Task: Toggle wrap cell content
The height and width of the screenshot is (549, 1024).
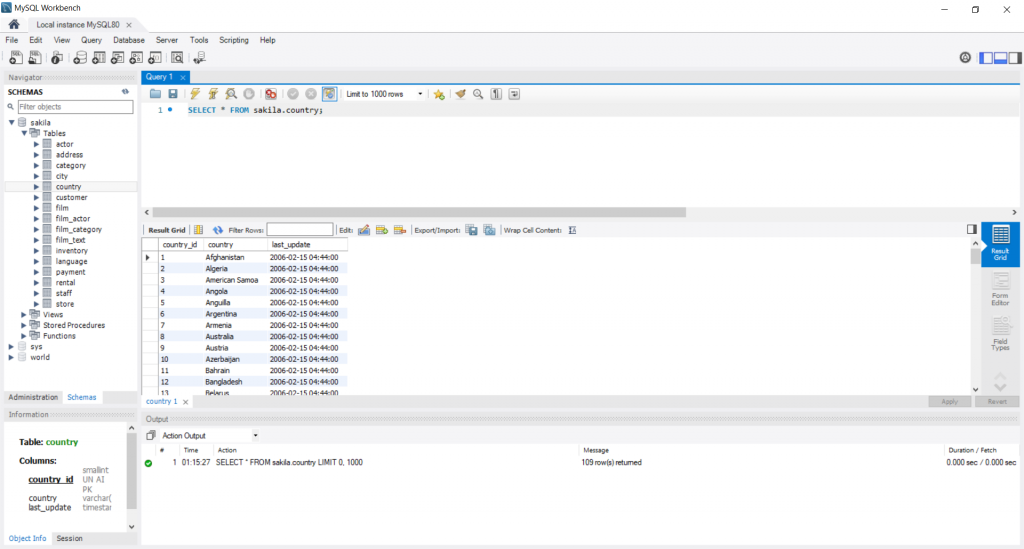Action: 572,230
